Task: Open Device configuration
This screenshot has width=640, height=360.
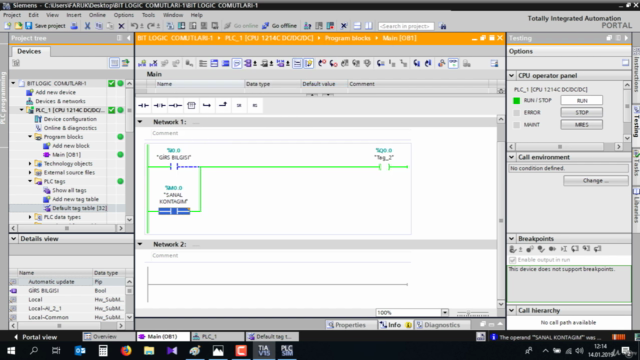Action: click(x=70, y=119)
